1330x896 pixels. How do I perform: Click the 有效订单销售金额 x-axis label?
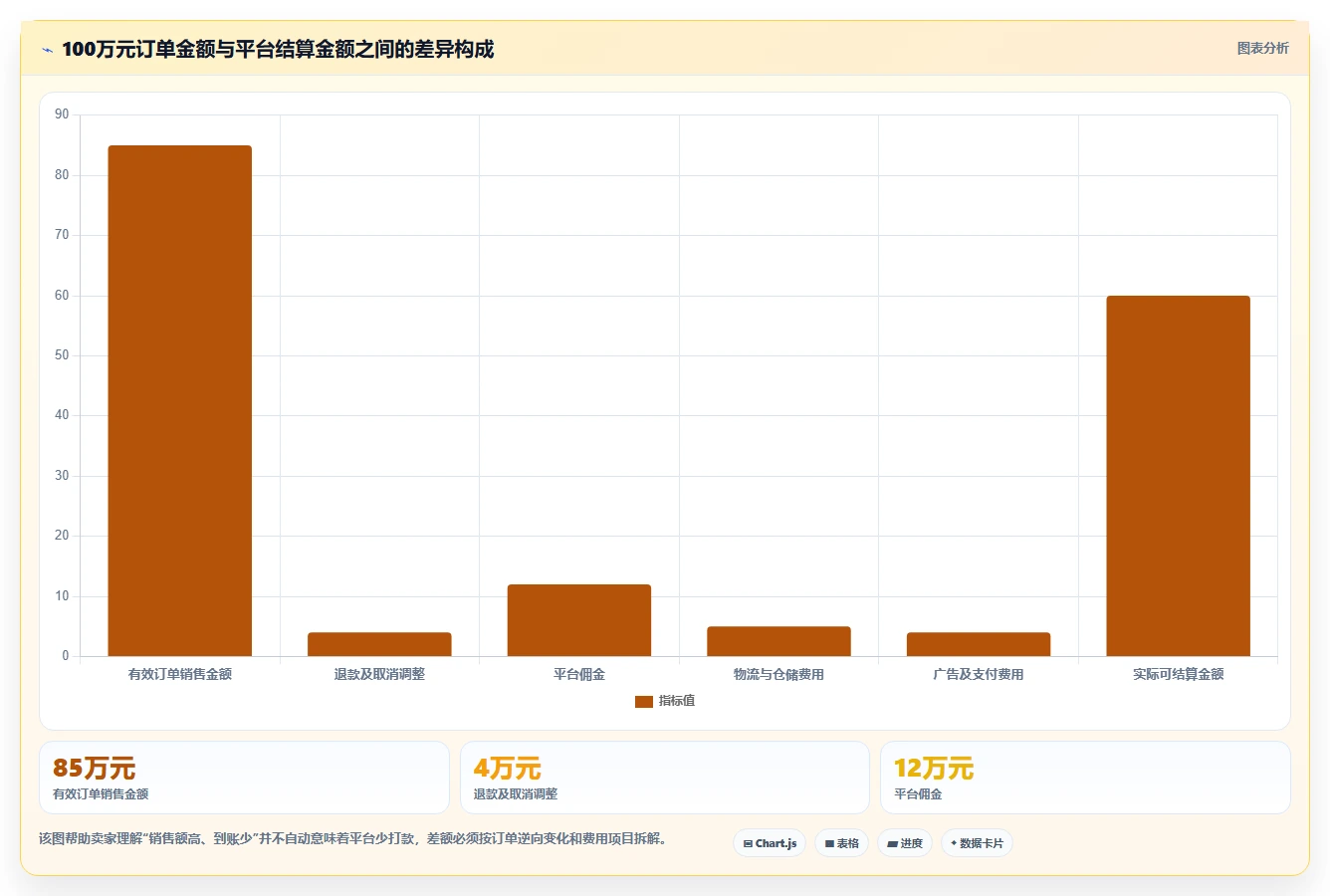coord(180,674)
